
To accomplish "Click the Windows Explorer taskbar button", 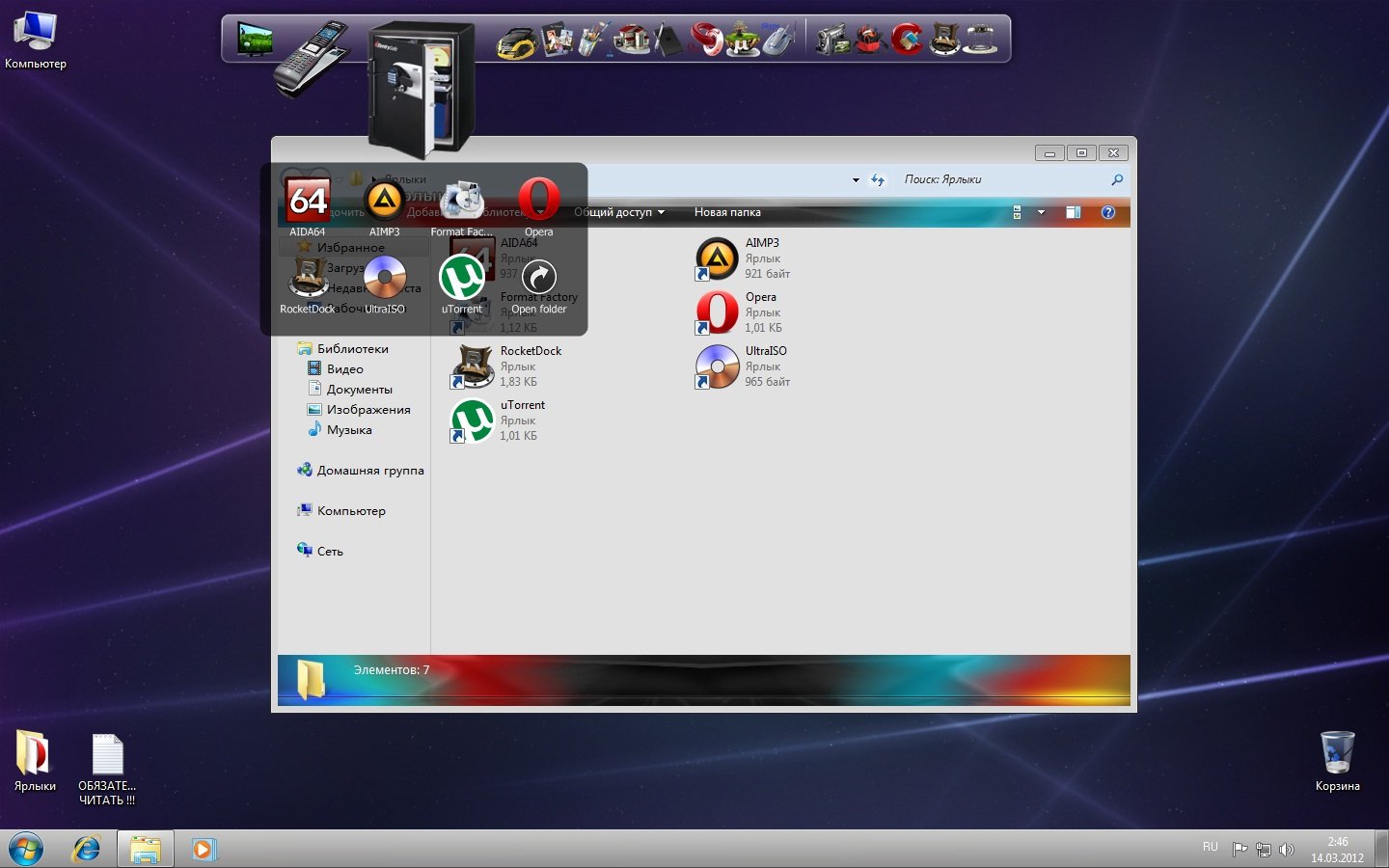I will (146, 849).
